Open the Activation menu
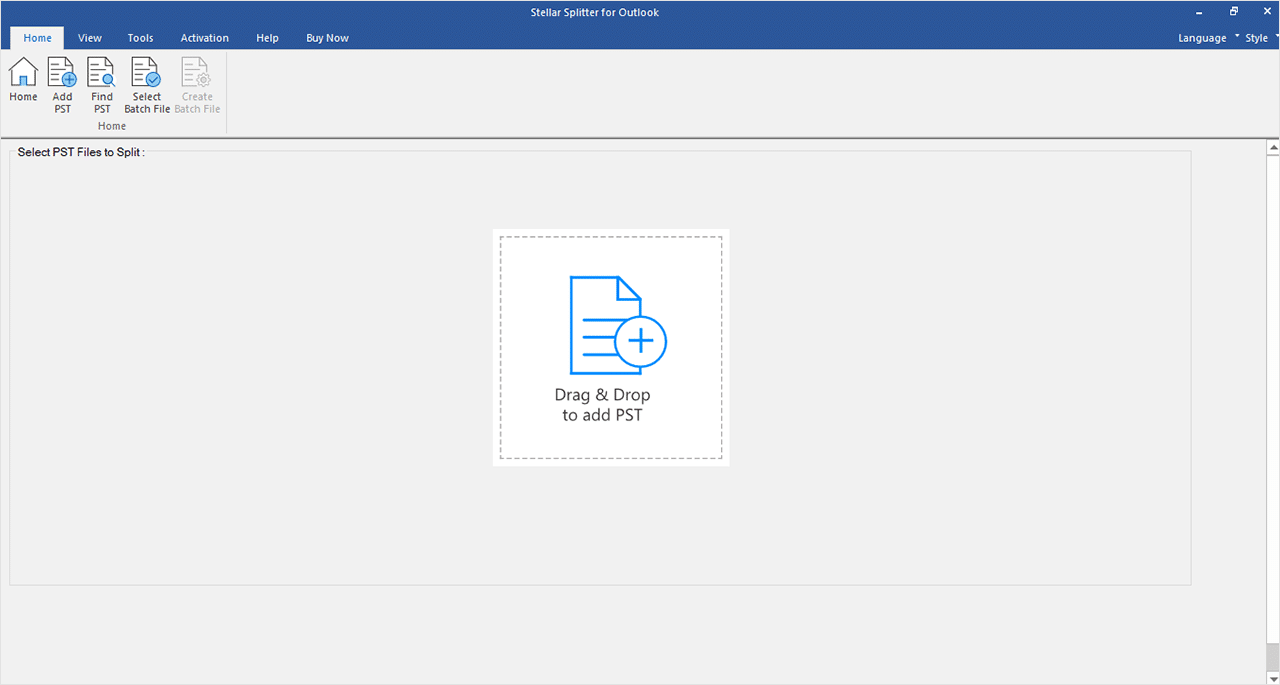 (204, 37)
